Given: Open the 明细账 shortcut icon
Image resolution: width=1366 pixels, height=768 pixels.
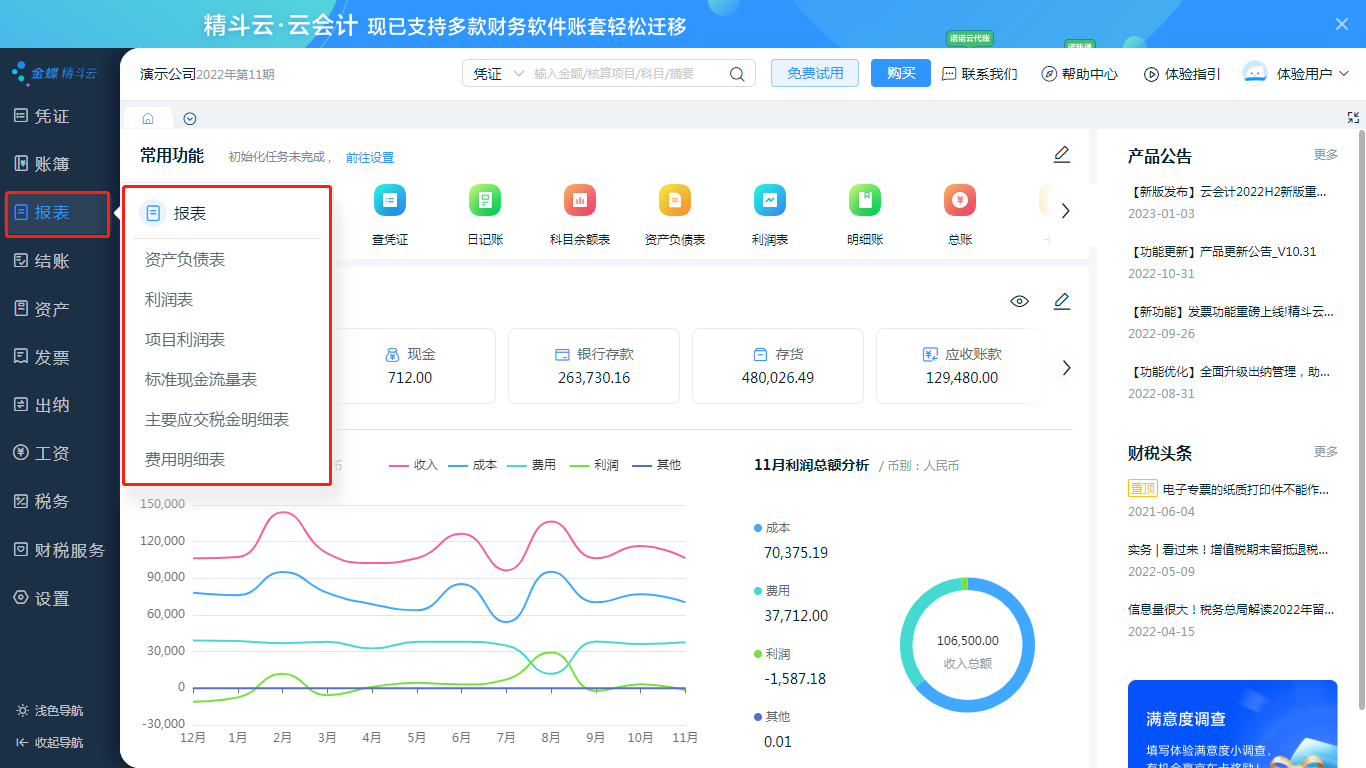Looking at the screenshot, I should click(x=865, y=201).
